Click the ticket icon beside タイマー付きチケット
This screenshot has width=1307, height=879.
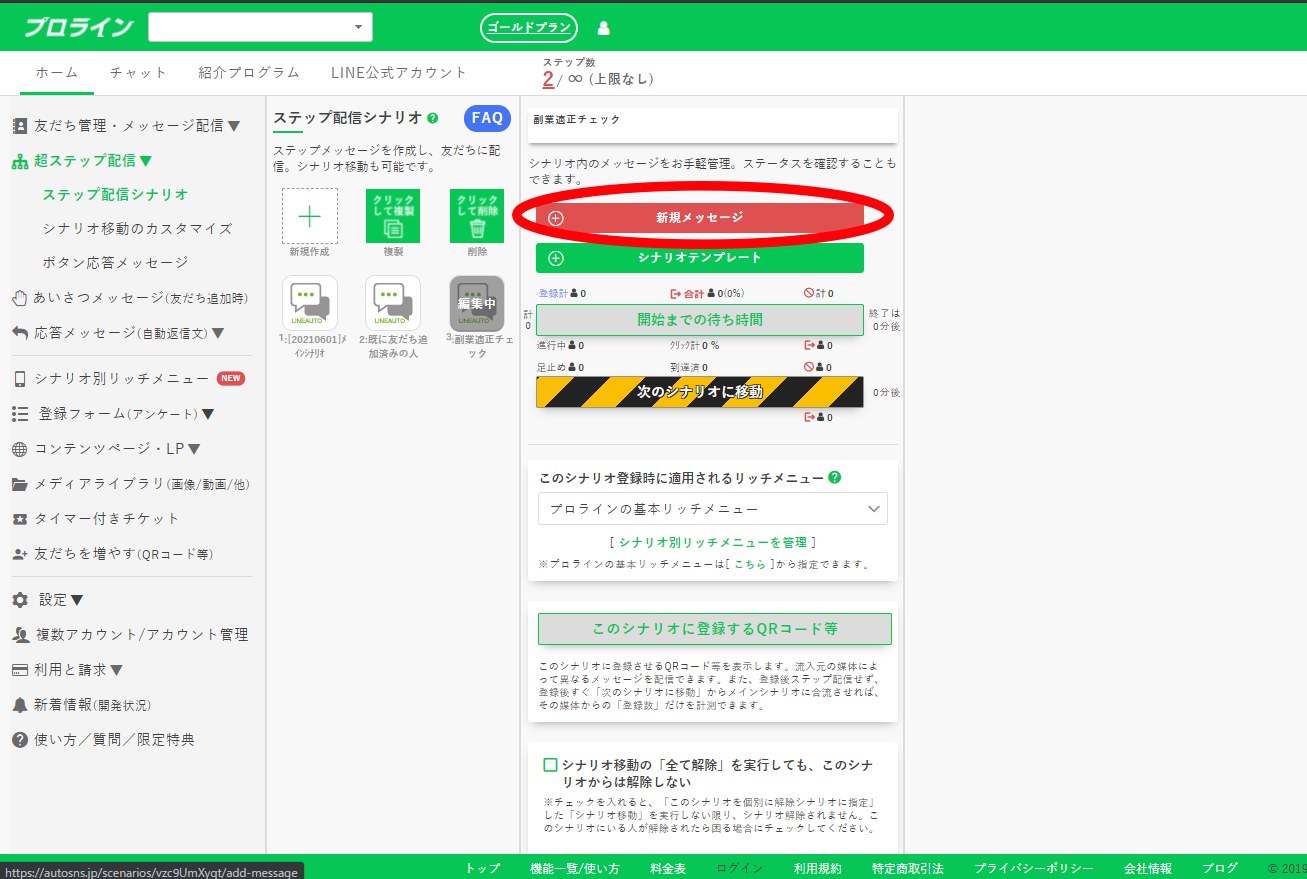point(20,519)
